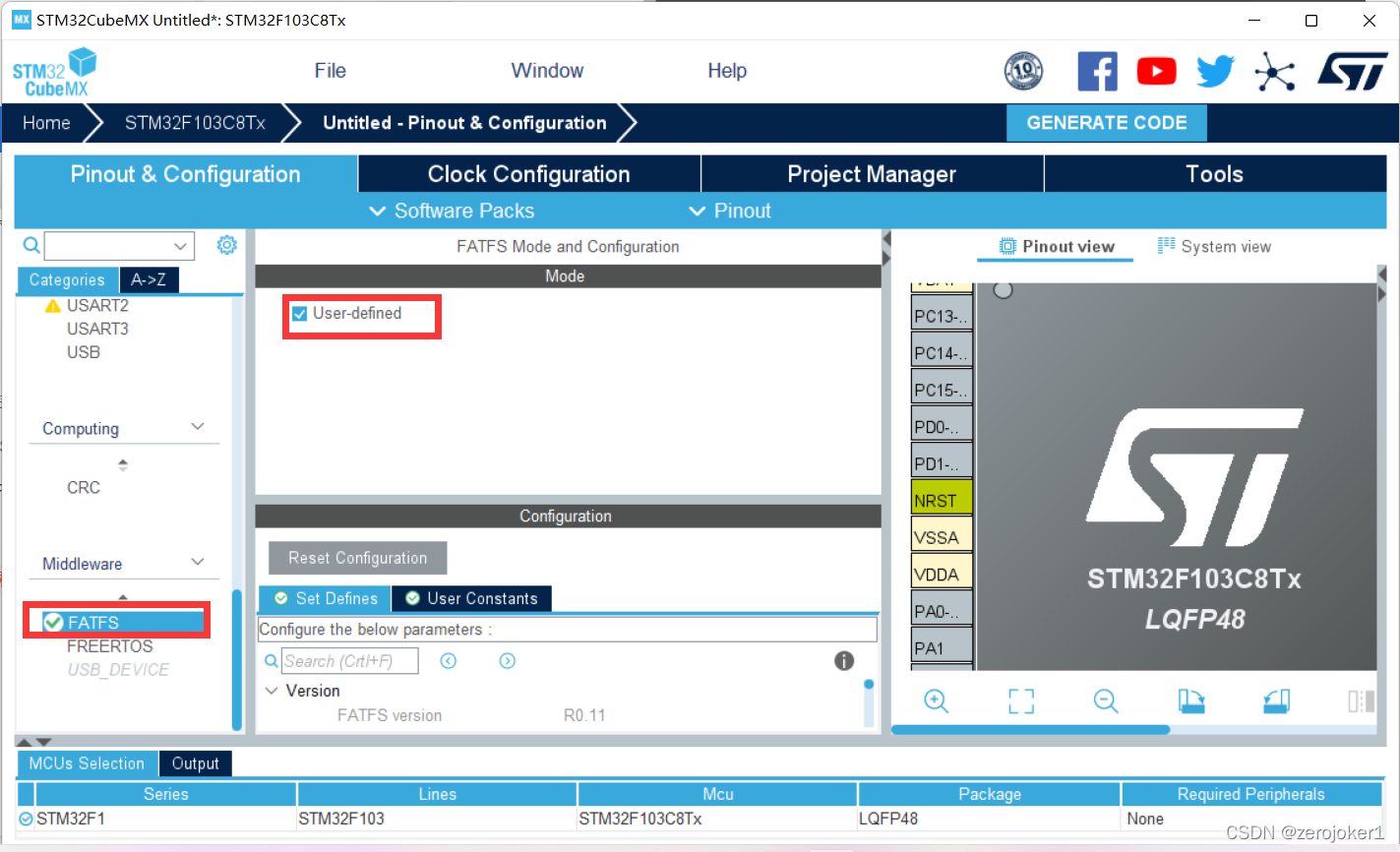Toggle the User-defined checkbox
Viewport: 1400px width, 852px height.
300,314
